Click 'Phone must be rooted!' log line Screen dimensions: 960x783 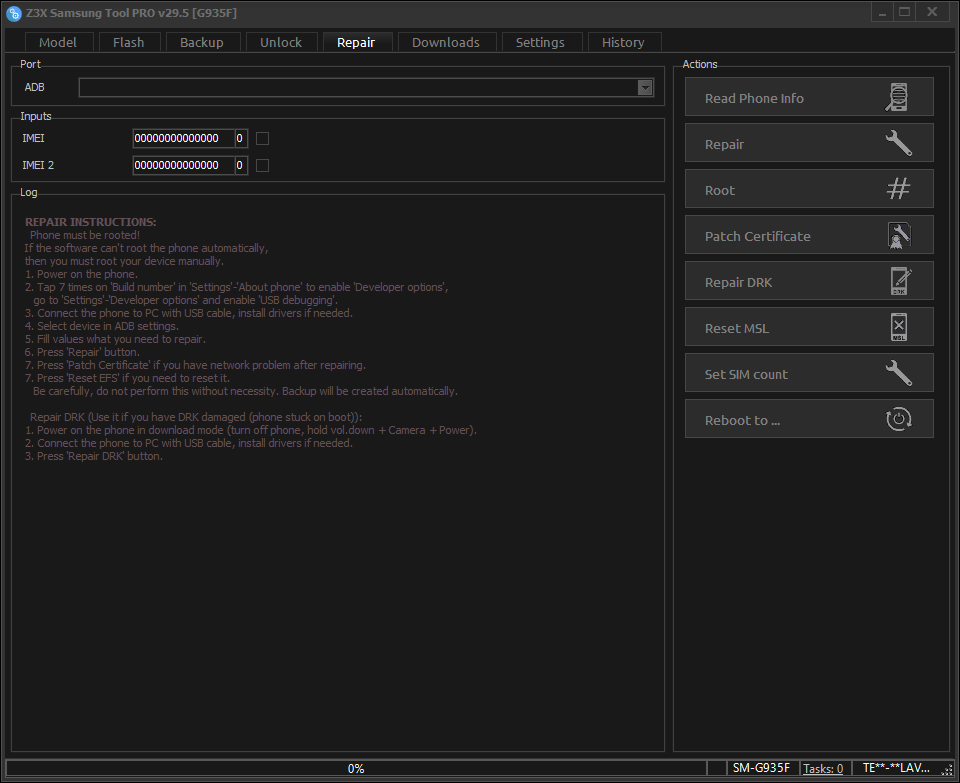point(84,235)
